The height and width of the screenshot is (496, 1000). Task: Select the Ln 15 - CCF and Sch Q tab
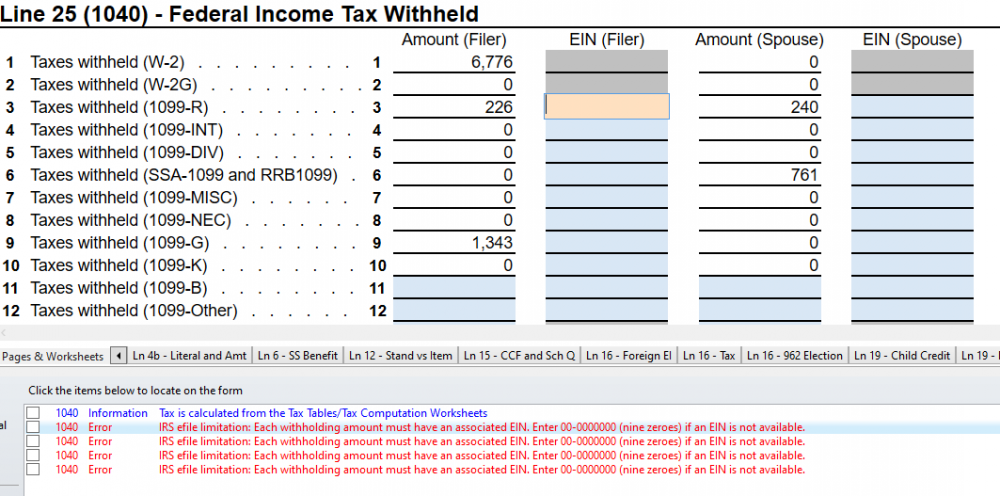pos(519,356)
